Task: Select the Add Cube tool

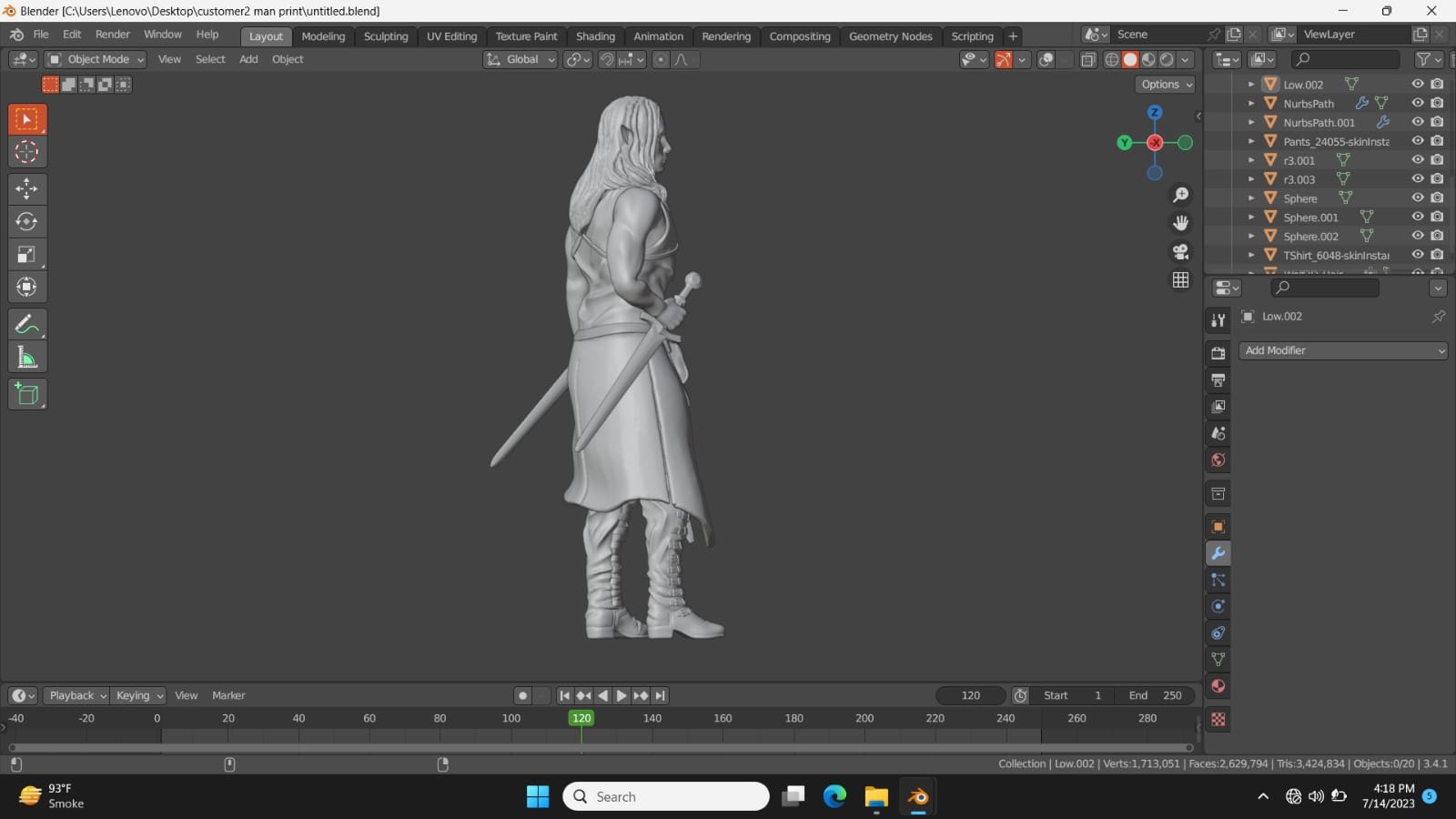Action: coord(26,394)
